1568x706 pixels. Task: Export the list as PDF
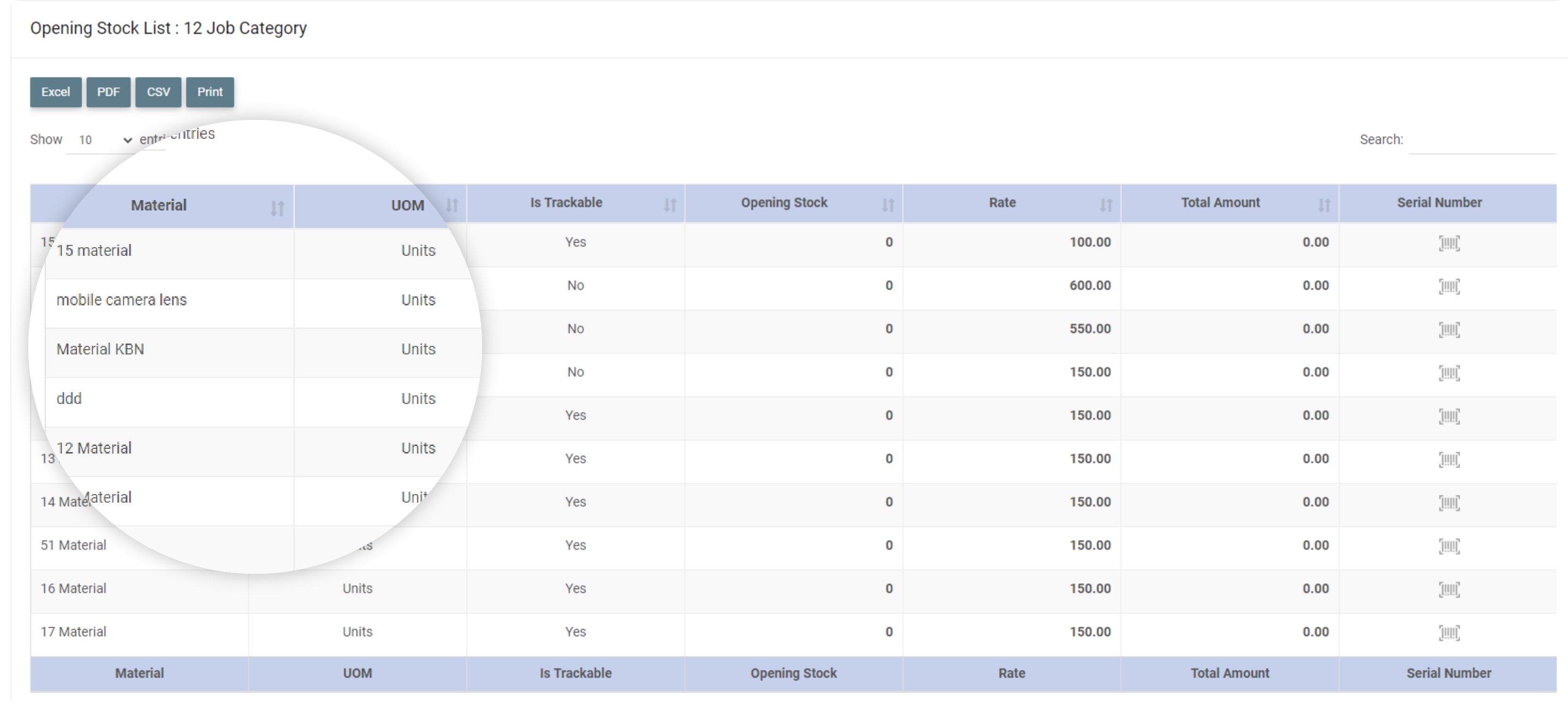coord(108,92)
